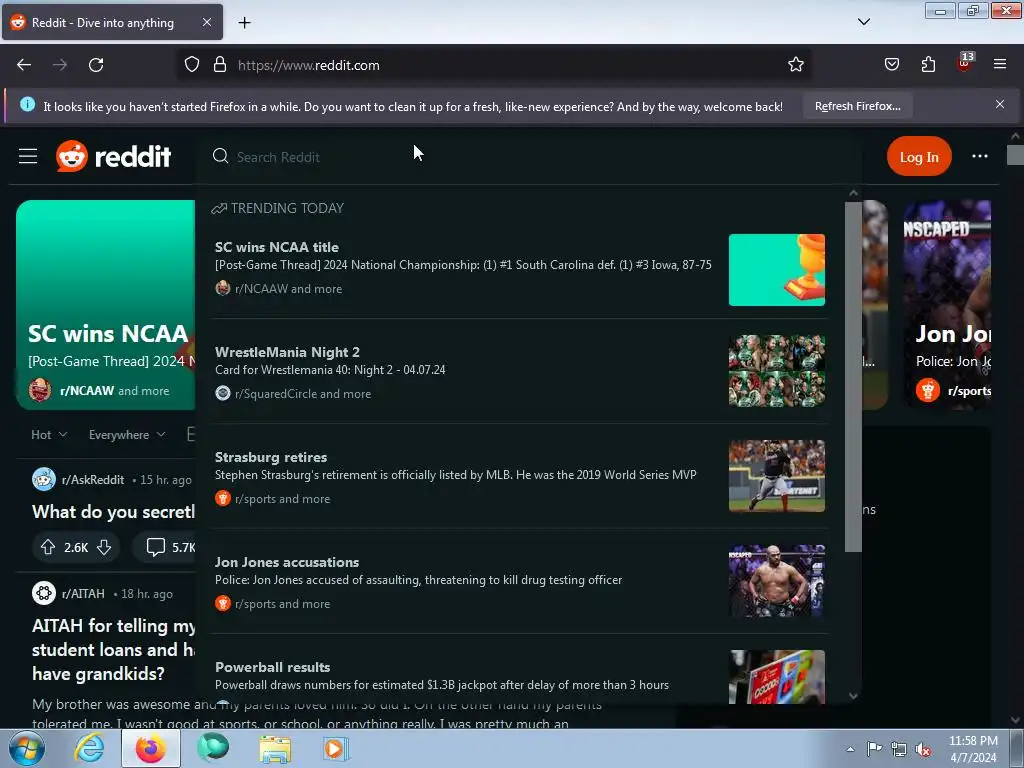The height and width of the screenshot is (768, 1024).
Task: Click the page vertical scrollbar thumb
Action: (x=1015, y=155)
